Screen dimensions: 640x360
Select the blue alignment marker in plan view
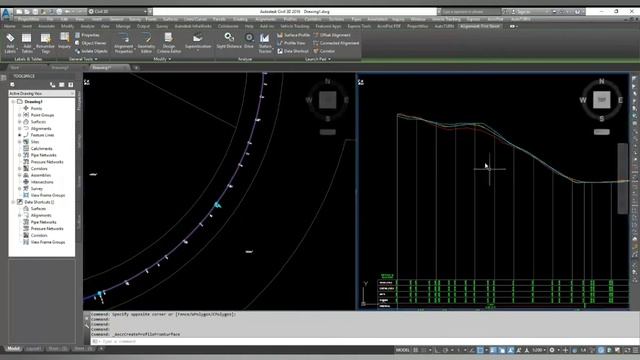pos(218,205)
